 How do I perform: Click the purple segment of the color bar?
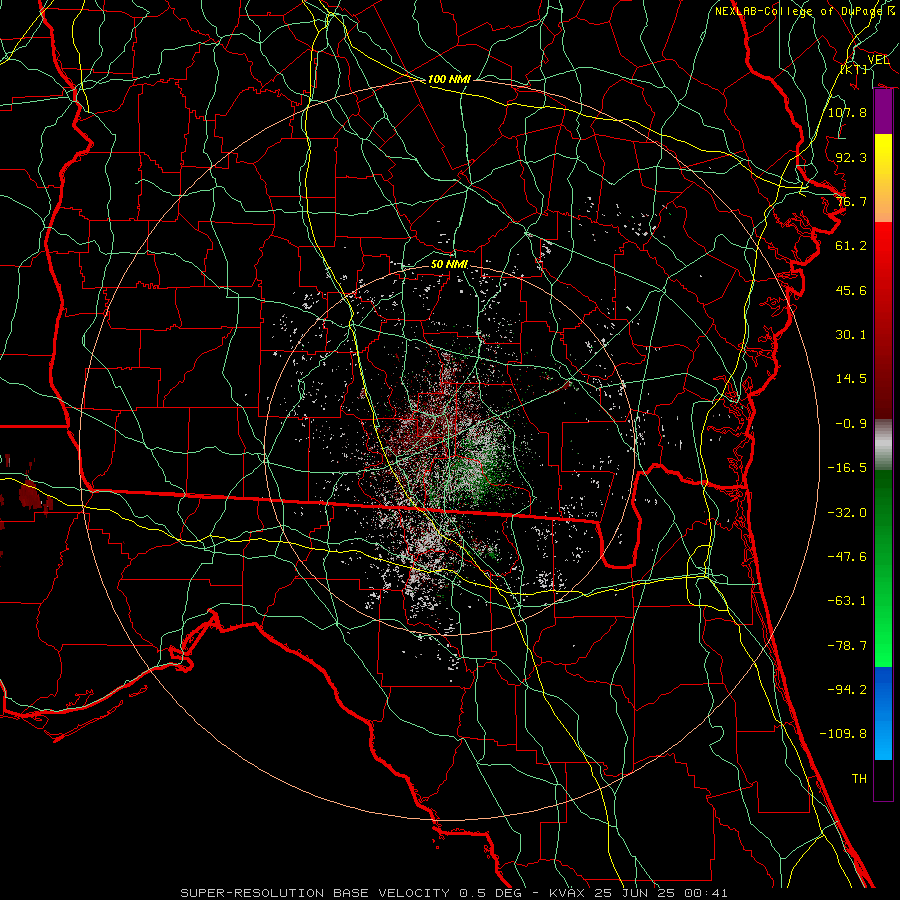[x=883, y=112]
